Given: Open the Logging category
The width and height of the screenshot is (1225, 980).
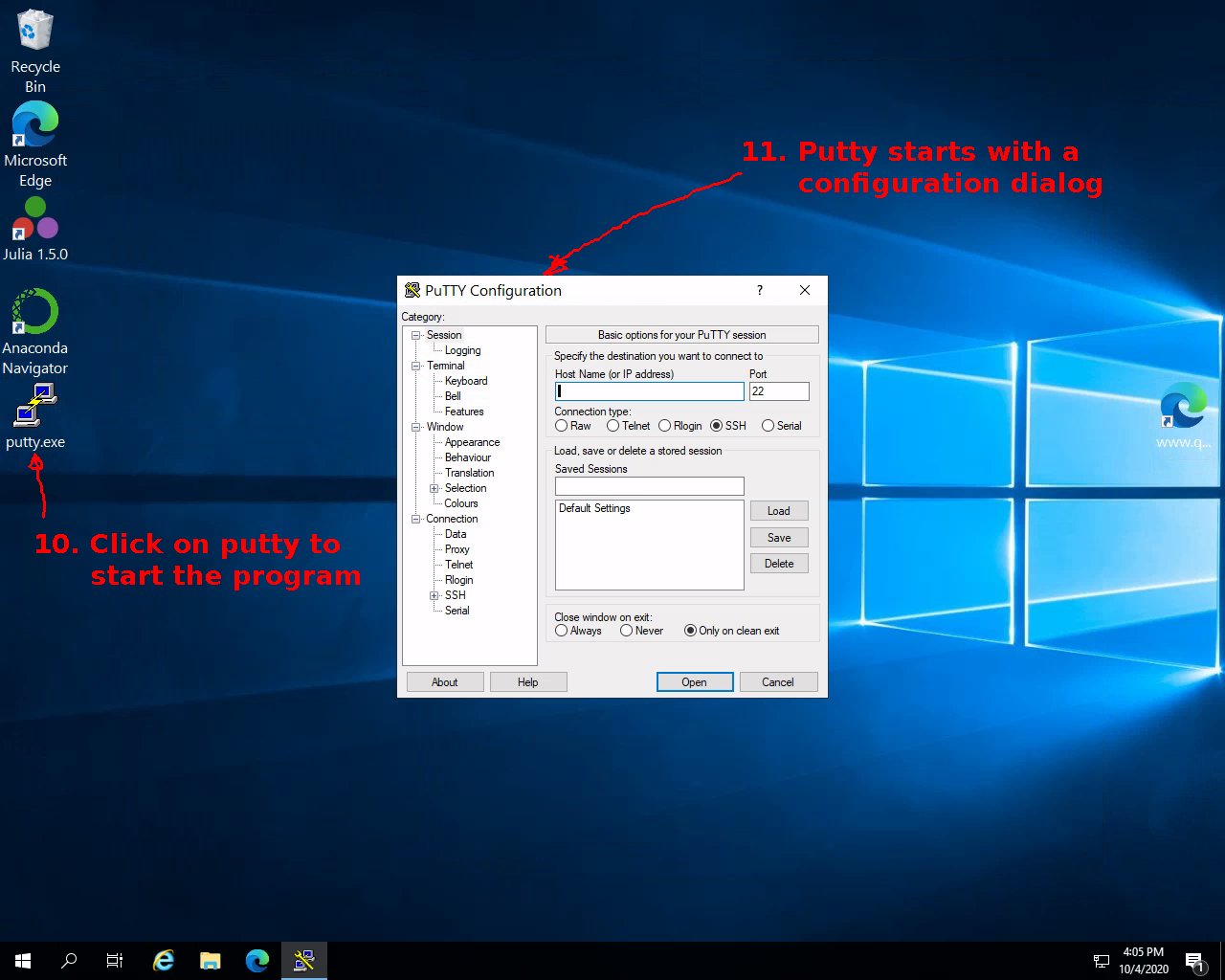Looking at the screenshot, I should 463,350.
